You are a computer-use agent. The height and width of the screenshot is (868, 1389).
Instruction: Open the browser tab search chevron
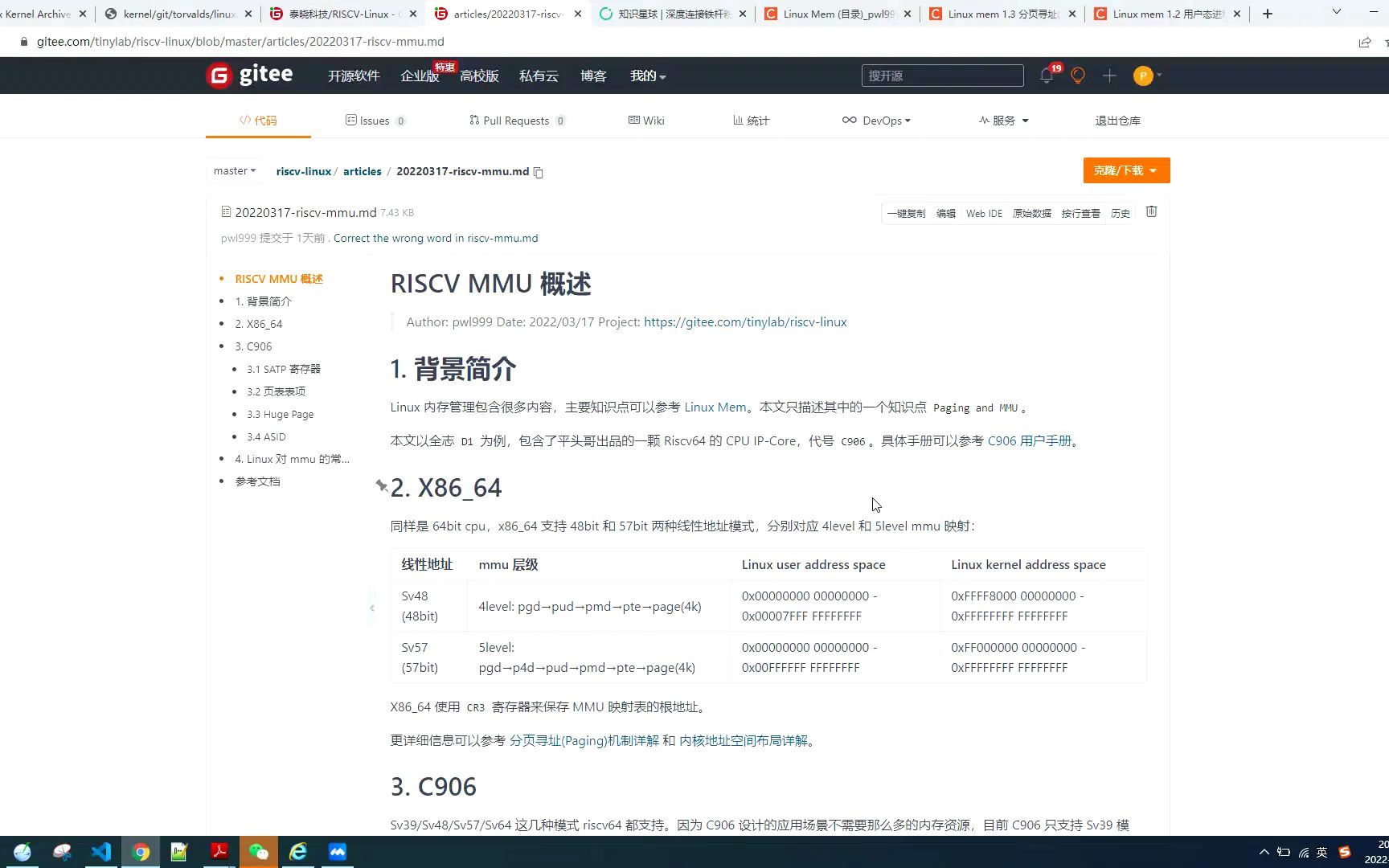[x=1336, y=12]
